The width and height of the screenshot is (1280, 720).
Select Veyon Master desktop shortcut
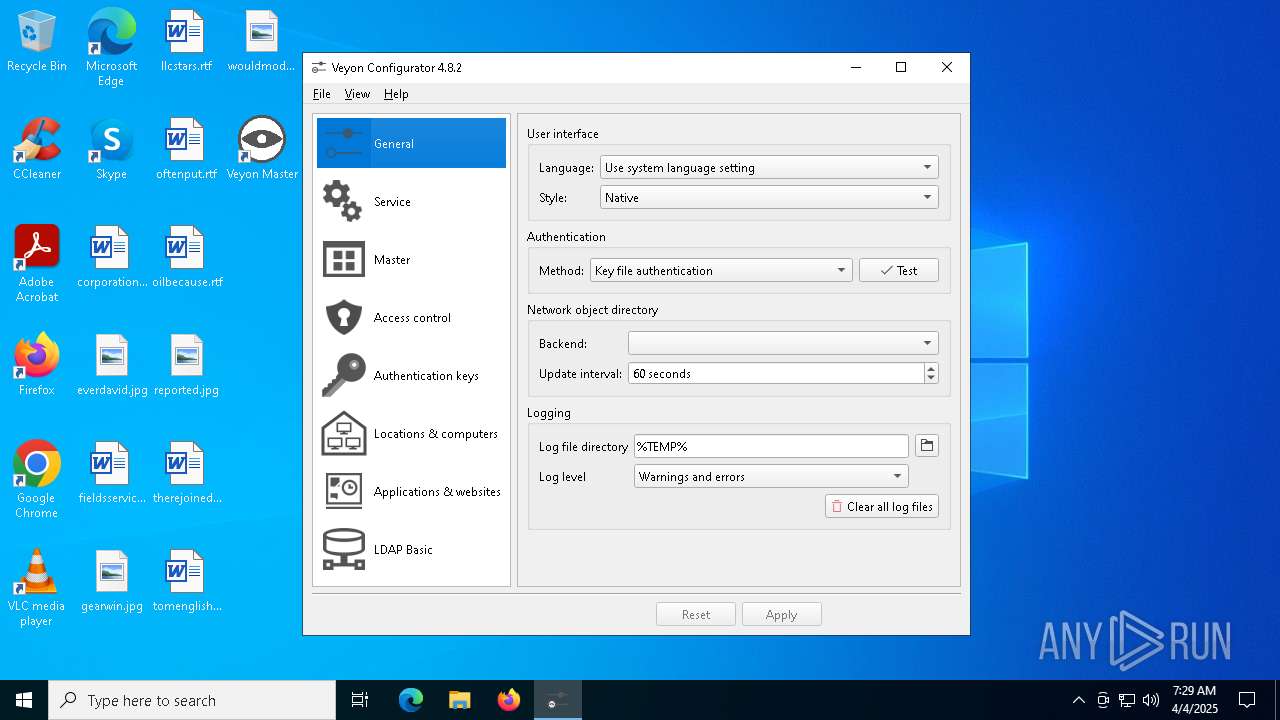click(x=262, y=149)
